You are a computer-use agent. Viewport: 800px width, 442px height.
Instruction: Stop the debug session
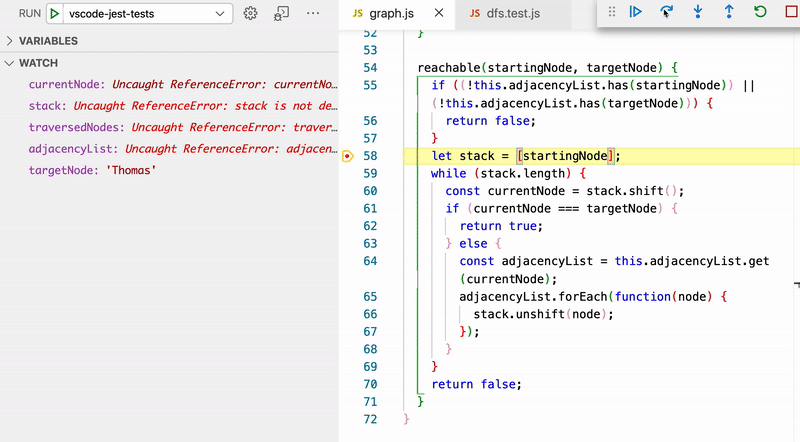coord(791,12)
